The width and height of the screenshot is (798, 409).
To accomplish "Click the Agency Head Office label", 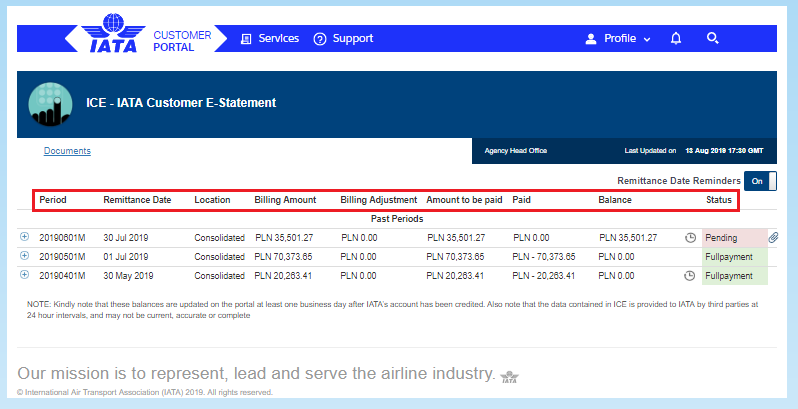I will 516,151.
